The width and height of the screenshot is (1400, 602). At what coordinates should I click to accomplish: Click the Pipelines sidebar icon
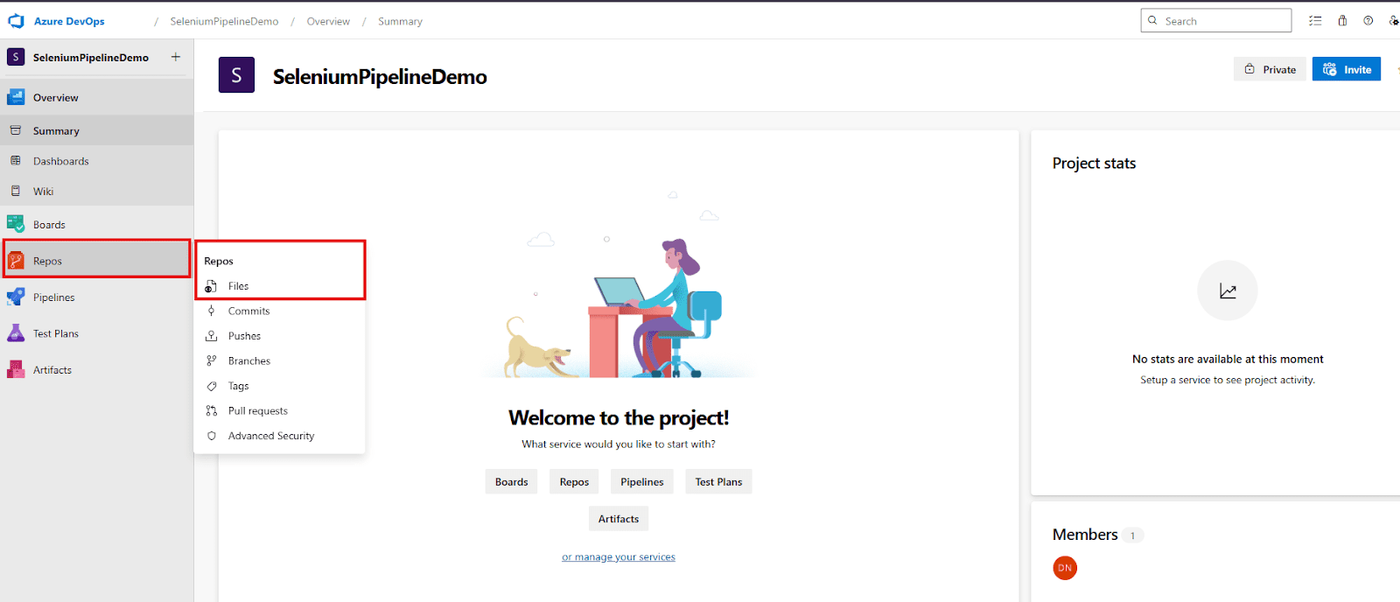(x=16, y=297)
